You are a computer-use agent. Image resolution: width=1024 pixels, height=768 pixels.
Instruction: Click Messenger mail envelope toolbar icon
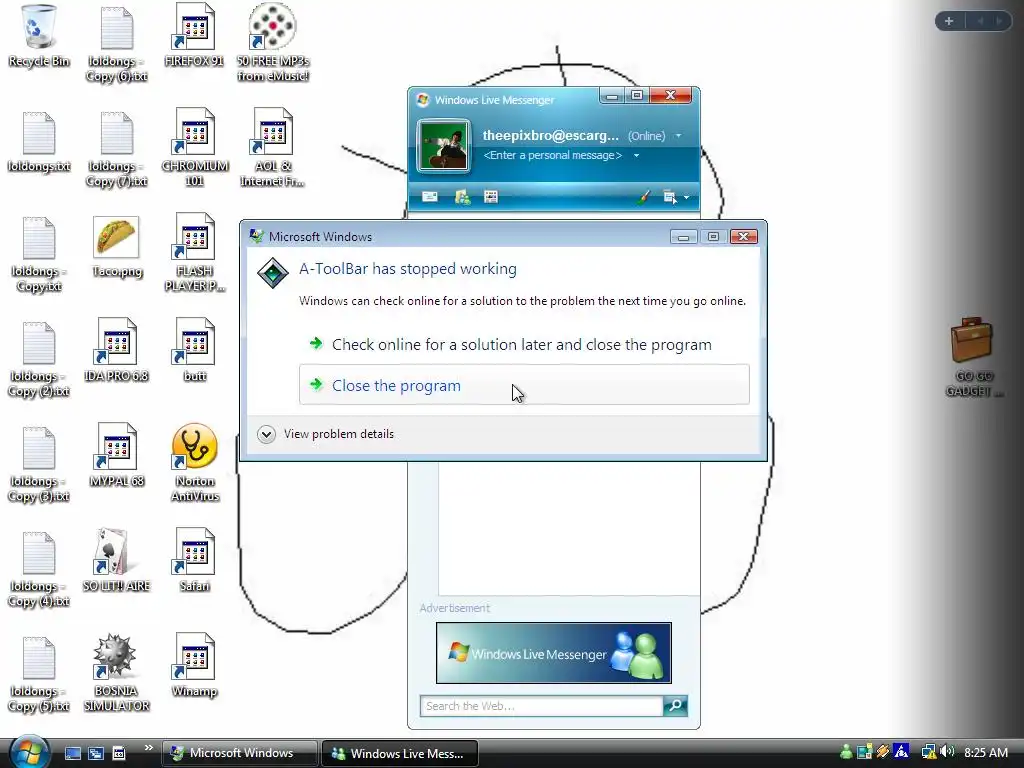pyautogui.click(x=430, y=197)
